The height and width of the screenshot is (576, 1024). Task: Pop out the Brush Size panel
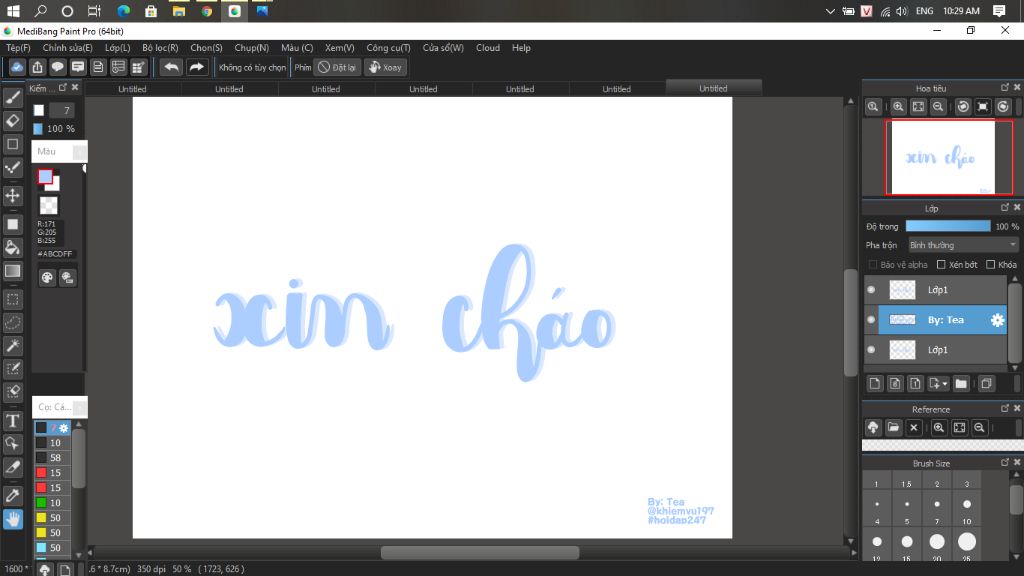[1005, 462]
